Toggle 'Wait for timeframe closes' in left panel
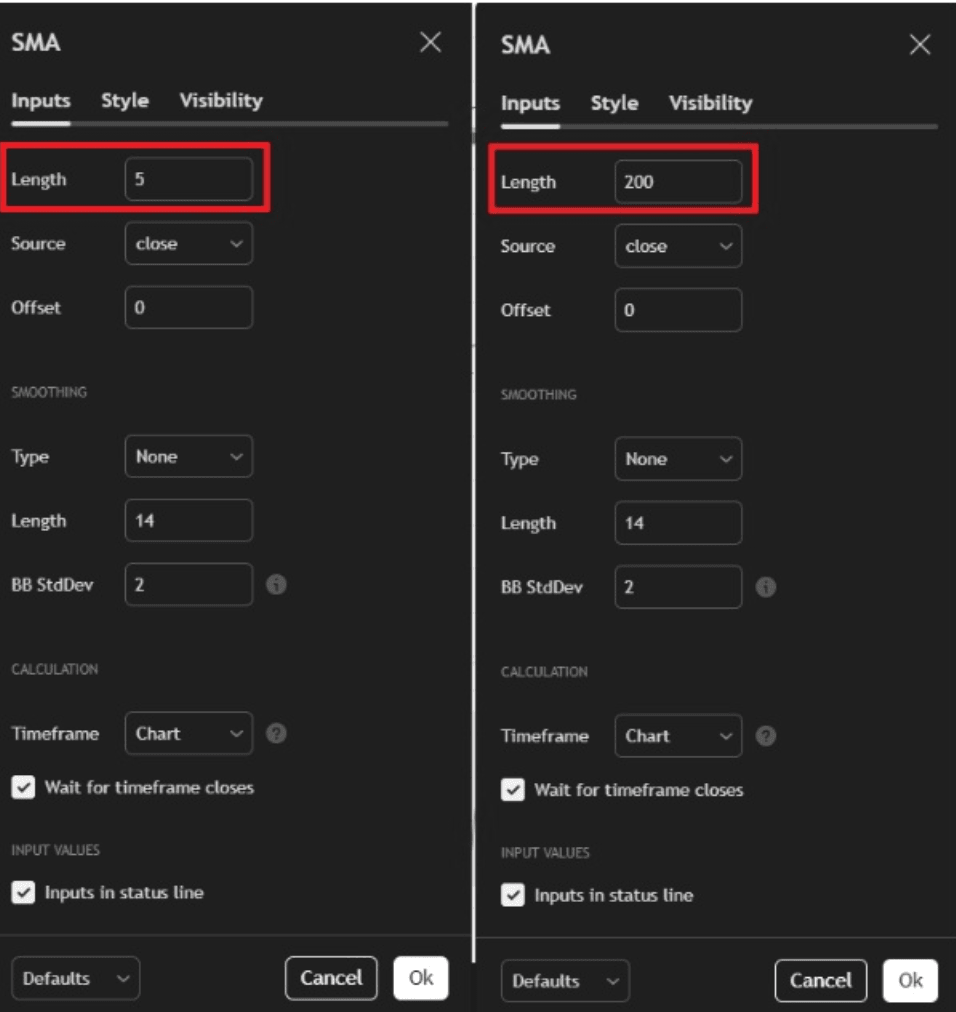This screenshot has width=956, height=1012. [23, 788]
